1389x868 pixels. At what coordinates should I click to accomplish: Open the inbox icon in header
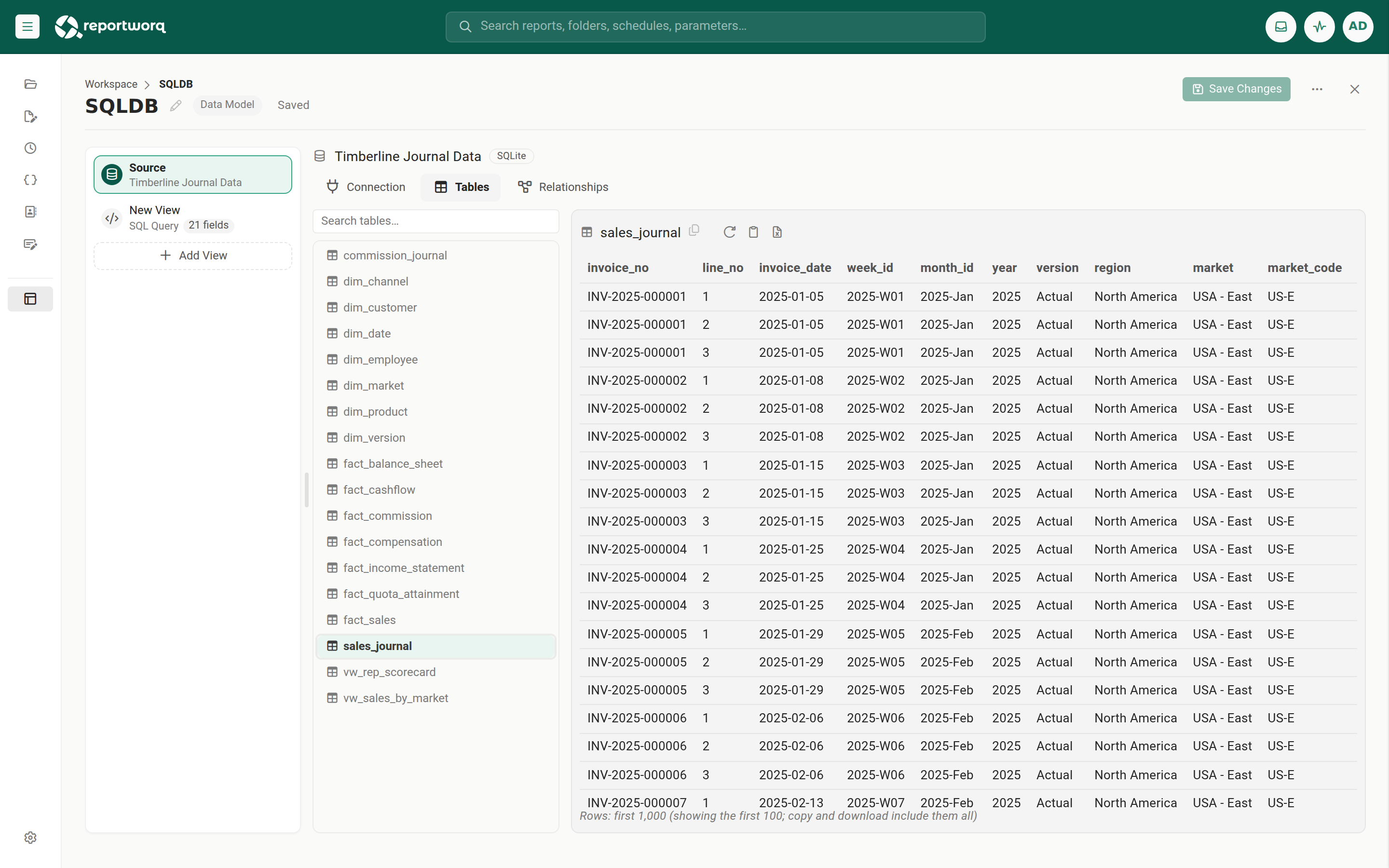(x=1280, y=27)
